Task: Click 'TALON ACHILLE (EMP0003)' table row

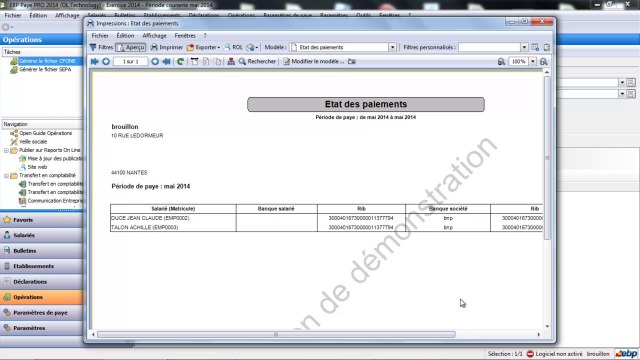Action: [x=326, y=227]
